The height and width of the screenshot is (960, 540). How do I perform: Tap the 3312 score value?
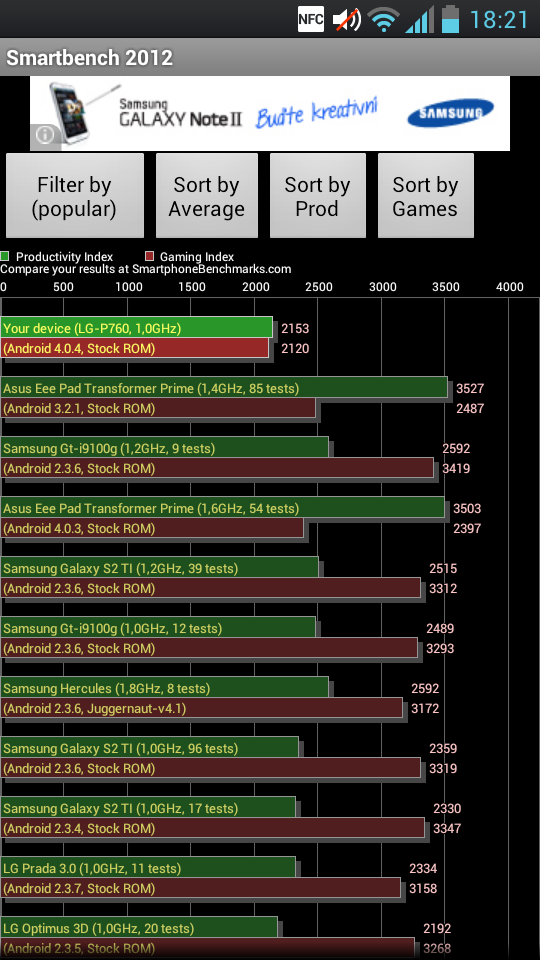(x=443, y=588)
